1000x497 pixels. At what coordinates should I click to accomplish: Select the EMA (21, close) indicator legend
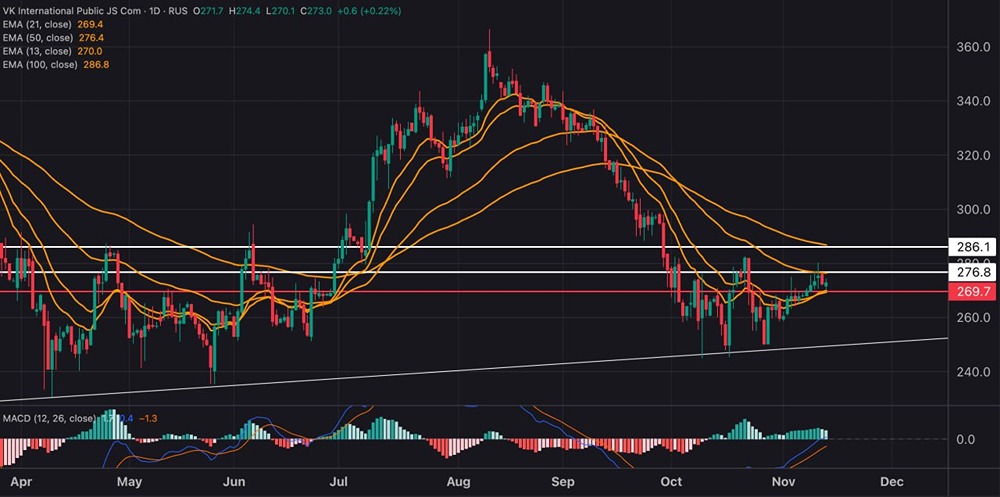pos(52,24)
